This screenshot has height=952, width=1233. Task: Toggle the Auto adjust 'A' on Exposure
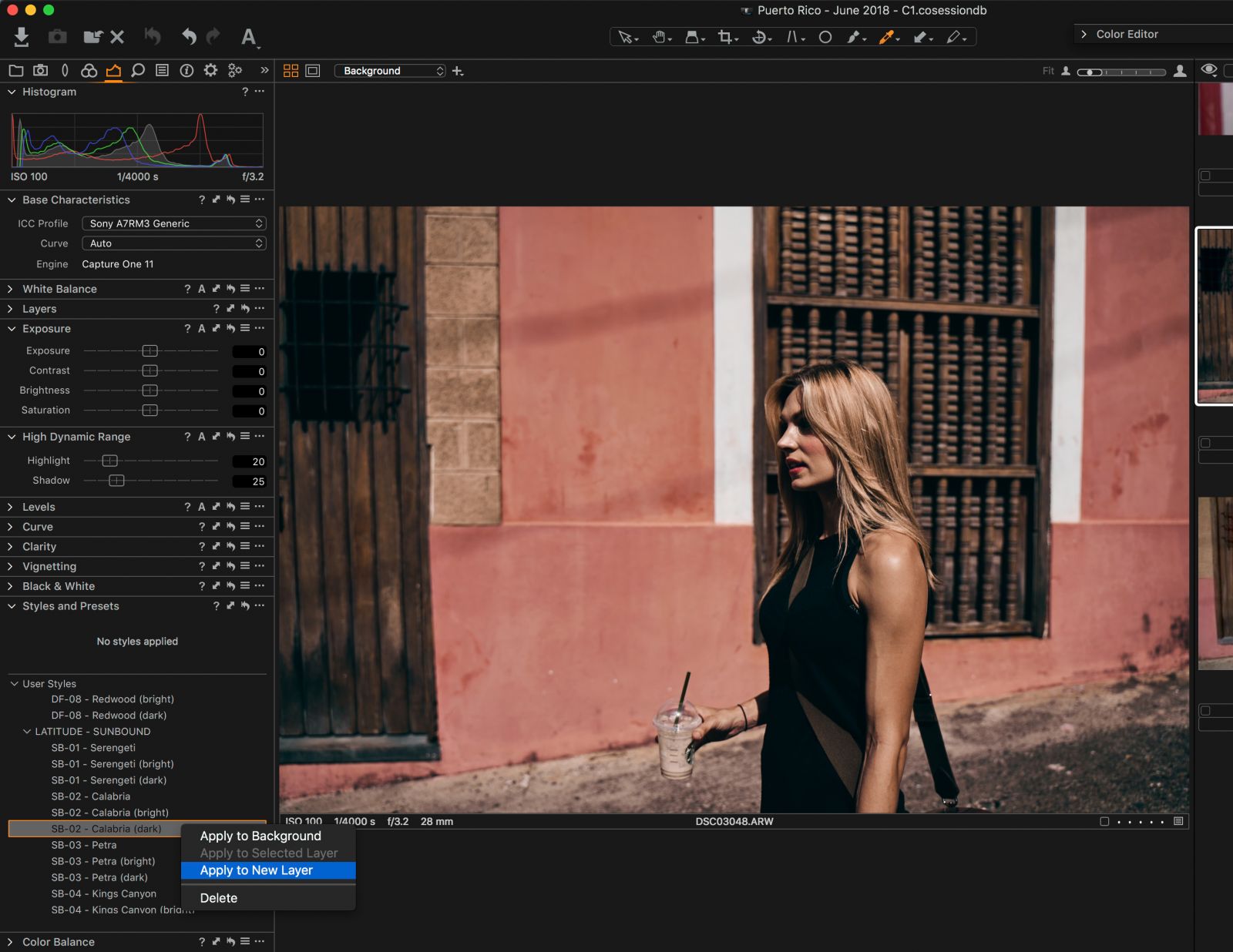tap(201, 328)
